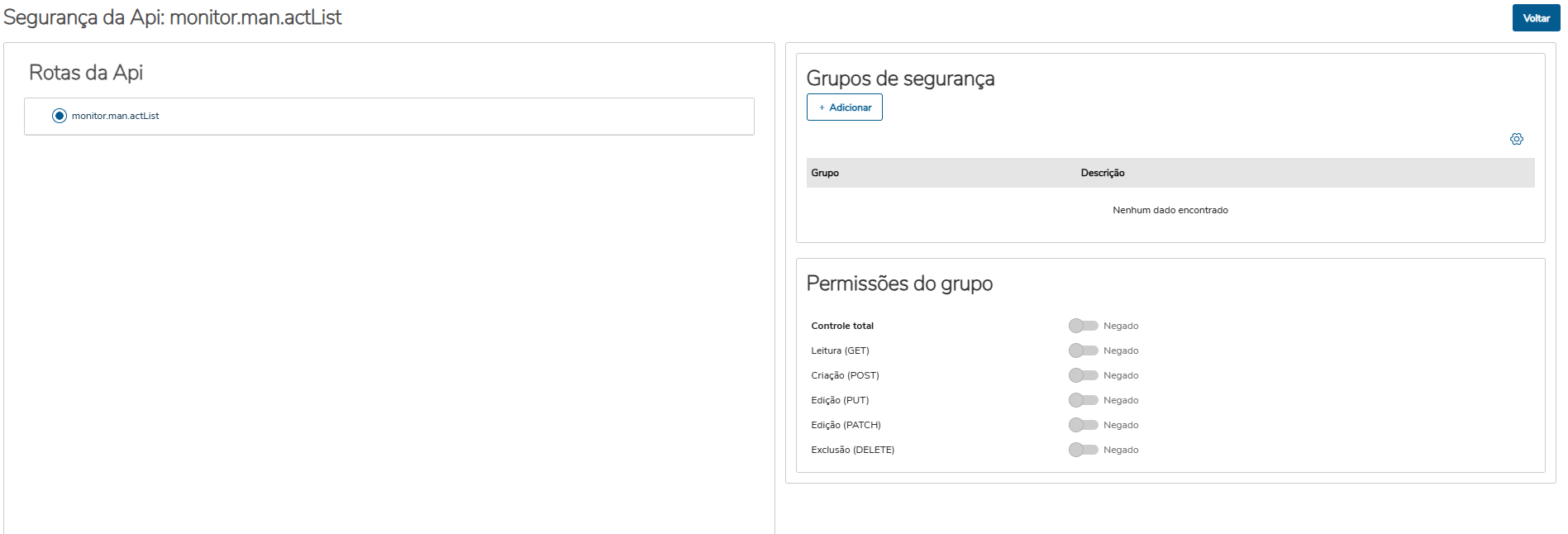Image resolution: width=1568 pixels, height=534 pixels.
Task: Sort by the Descrição column header
Action: pyautogui.click(x=1103, y=173)
